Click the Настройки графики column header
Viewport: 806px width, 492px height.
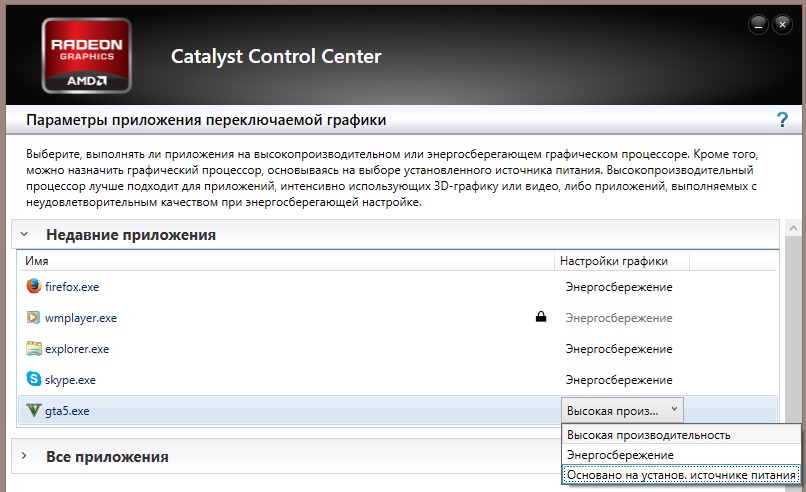pyautogui.click(x=613, y=261)
